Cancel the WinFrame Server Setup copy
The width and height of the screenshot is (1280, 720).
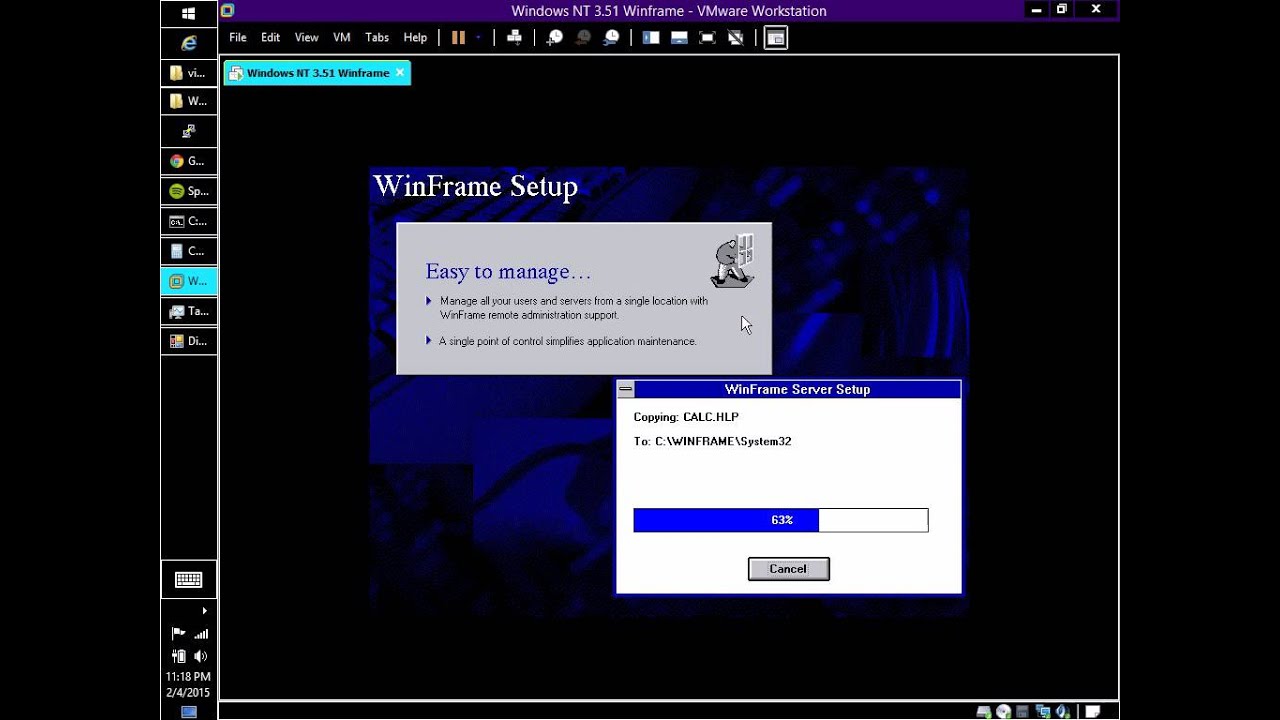tap(788, 569)
